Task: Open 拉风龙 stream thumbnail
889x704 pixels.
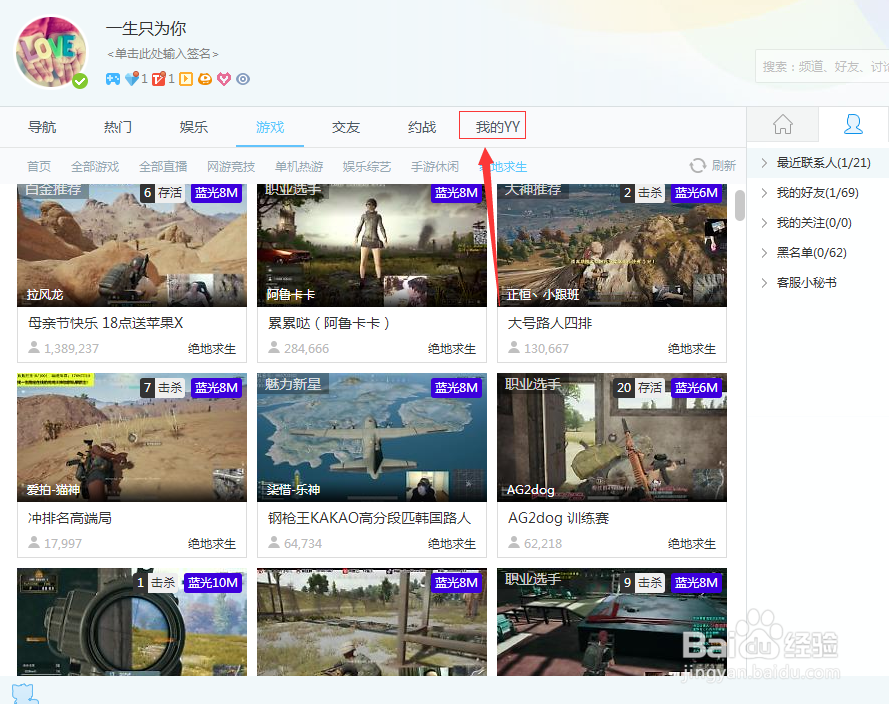Action: click(x=132, y=245)
